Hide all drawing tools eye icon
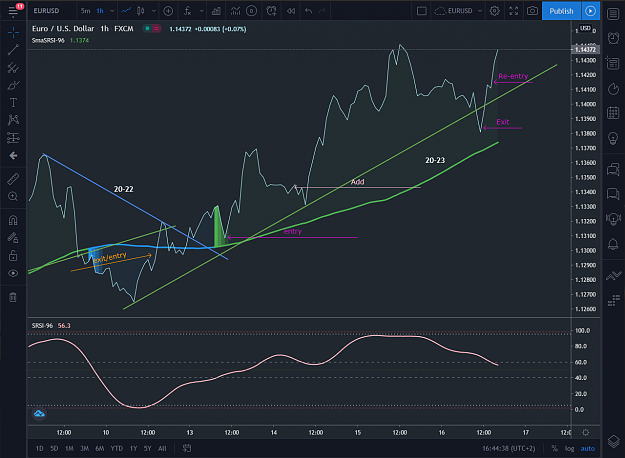Image resolution: width=625 pixels, height=458 pixels. click(13, 273)
